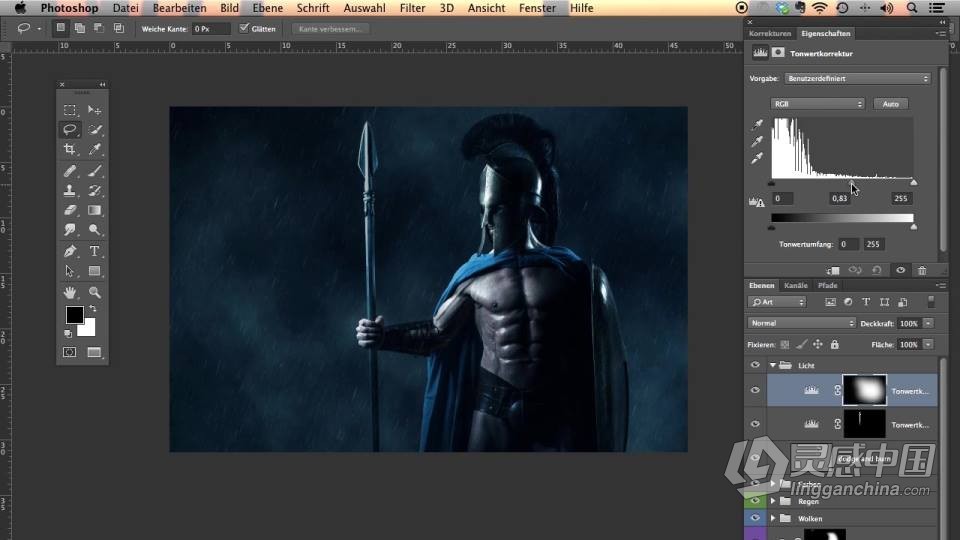Image resolution: width=960 pixels, height=540 pixels.
Task: Switch to the Kanäle tab
Action: coord(795,285)
